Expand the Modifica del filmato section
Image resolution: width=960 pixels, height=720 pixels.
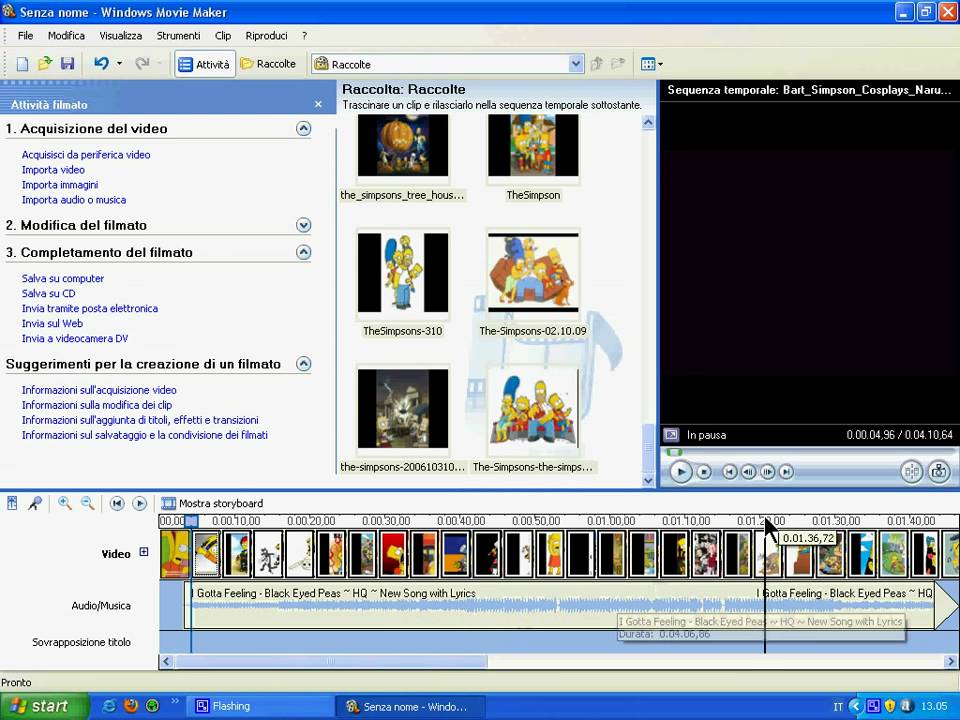304,225
